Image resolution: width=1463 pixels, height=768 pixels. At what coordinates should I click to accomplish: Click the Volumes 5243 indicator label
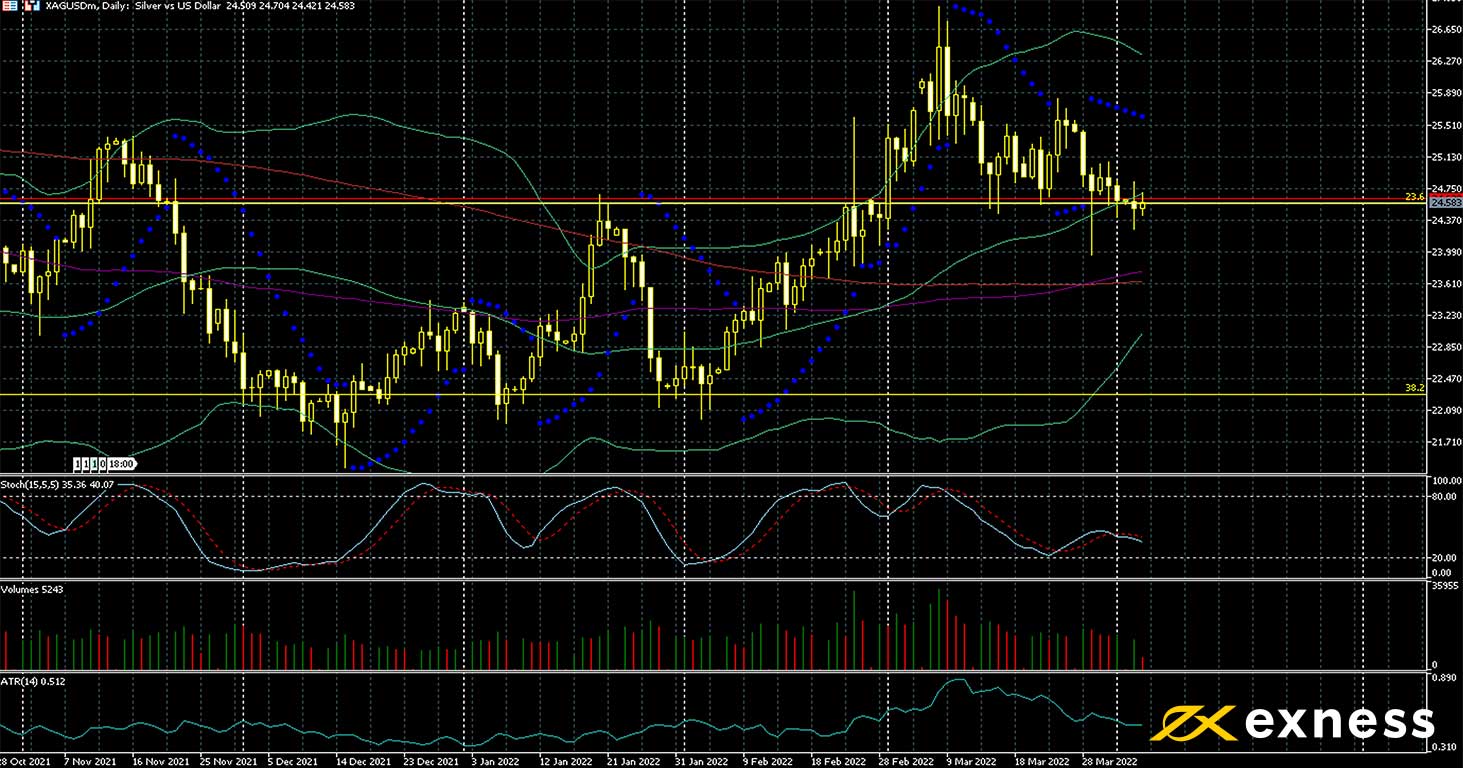(x=32, y=588)
